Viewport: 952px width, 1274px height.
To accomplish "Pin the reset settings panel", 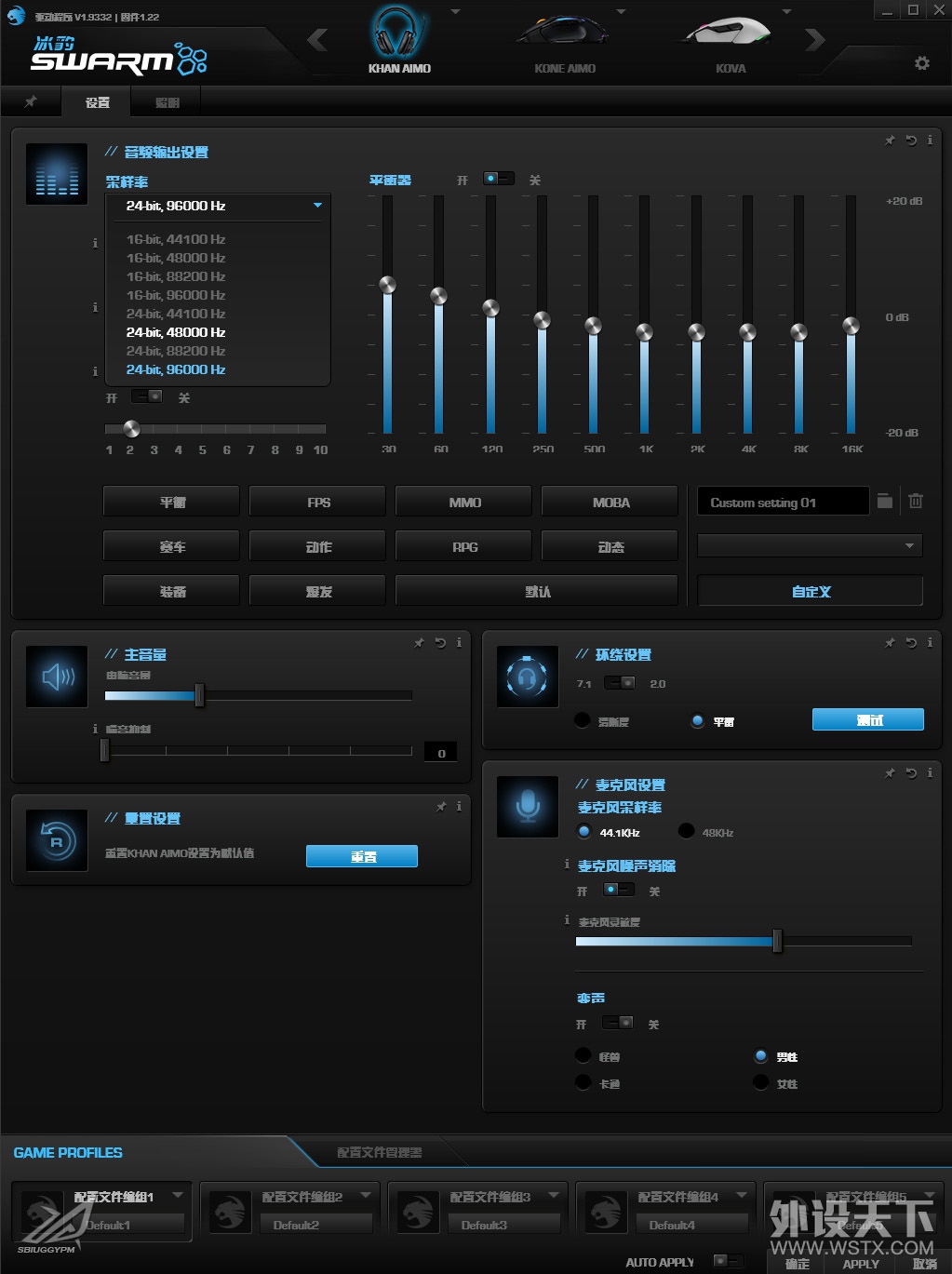I will tap(441, 807).
